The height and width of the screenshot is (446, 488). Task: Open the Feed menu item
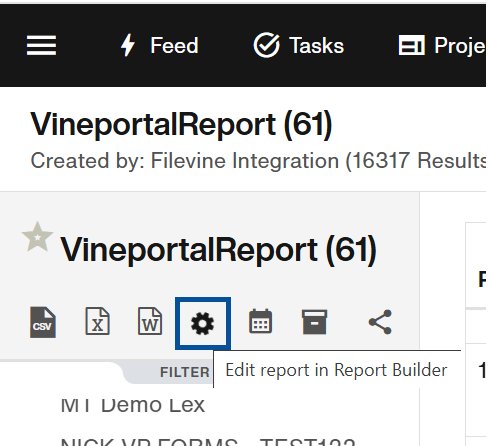(x=174, y=45)
